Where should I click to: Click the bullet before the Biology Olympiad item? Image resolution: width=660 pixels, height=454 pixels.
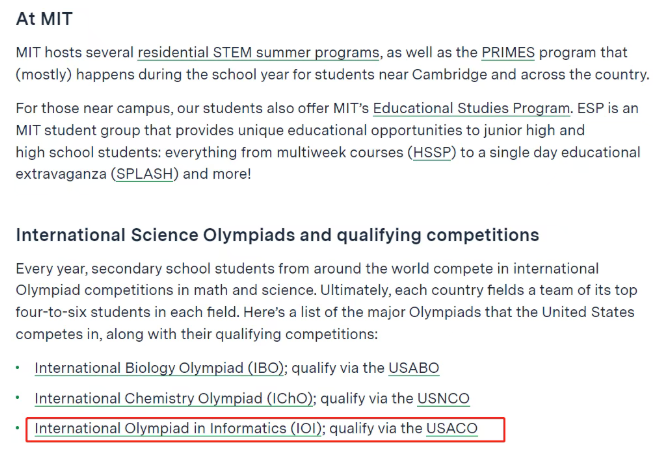tap(18, 368)
